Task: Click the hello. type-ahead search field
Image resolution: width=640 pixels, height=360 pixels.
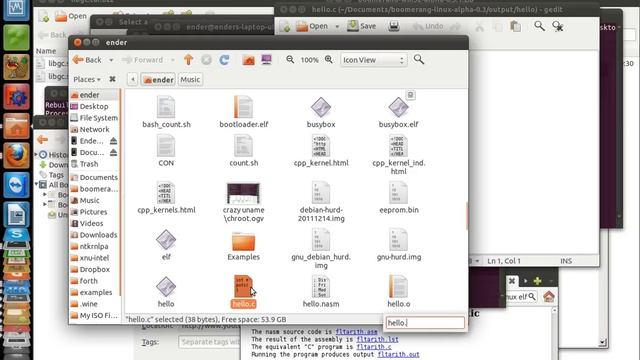Action: click(425, 323)
